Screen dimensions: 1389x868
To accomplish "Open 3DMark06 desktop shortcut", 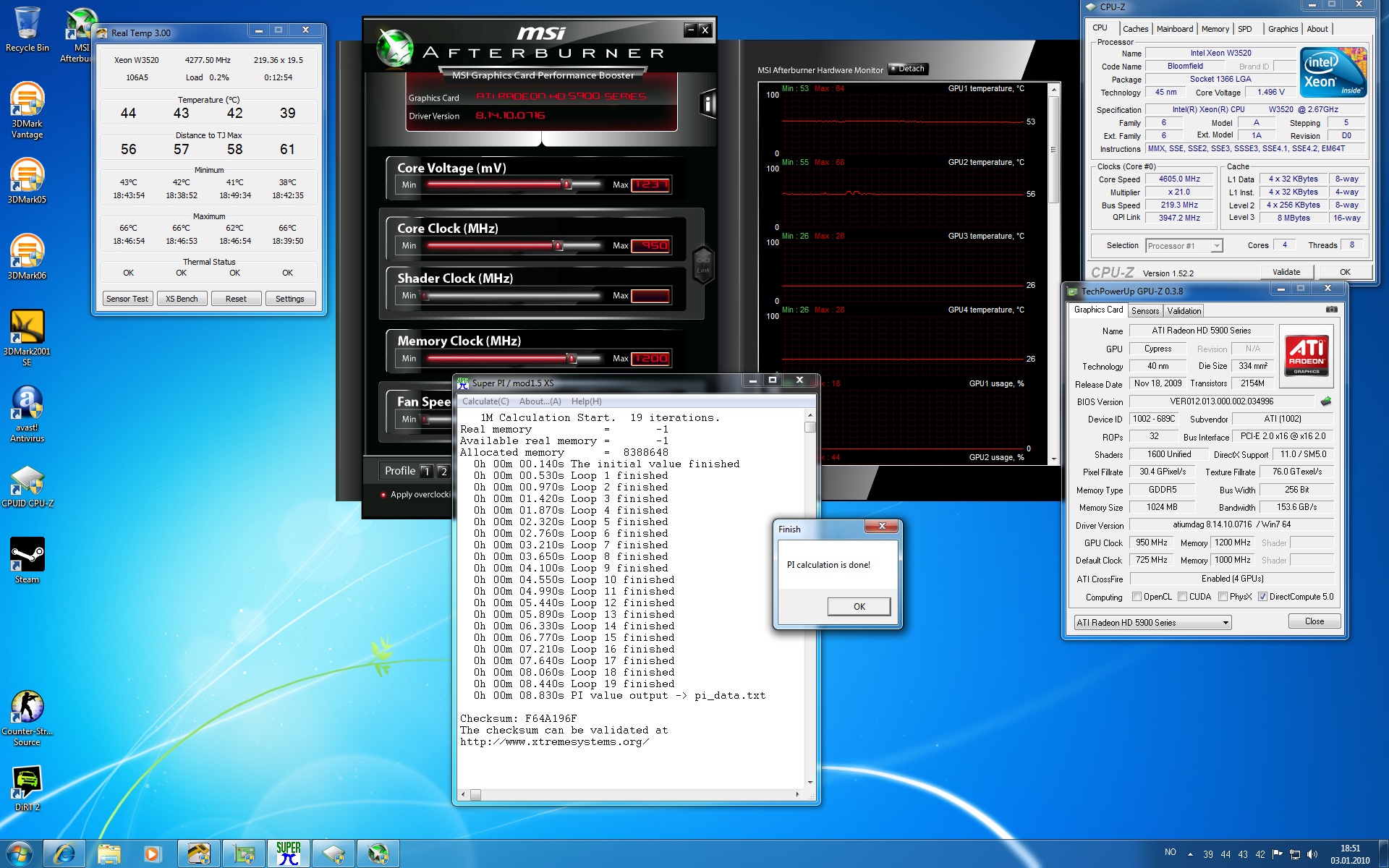I will point(27,257).
